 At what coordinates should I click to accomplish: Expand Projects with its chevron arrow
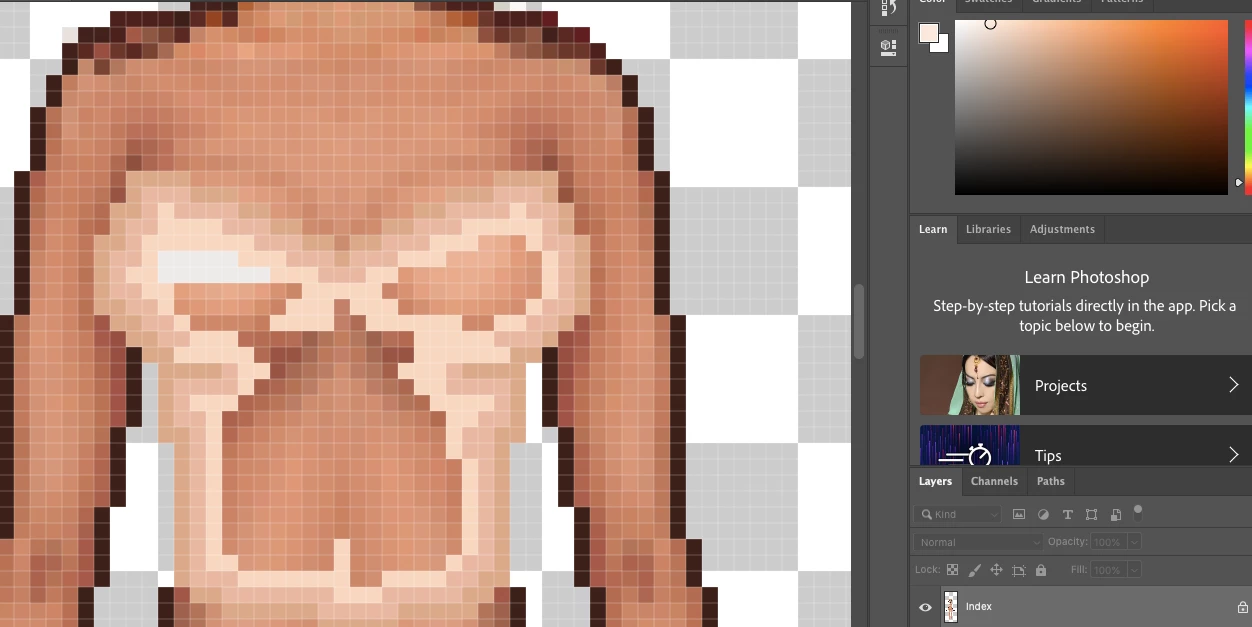click(1233, 385)
